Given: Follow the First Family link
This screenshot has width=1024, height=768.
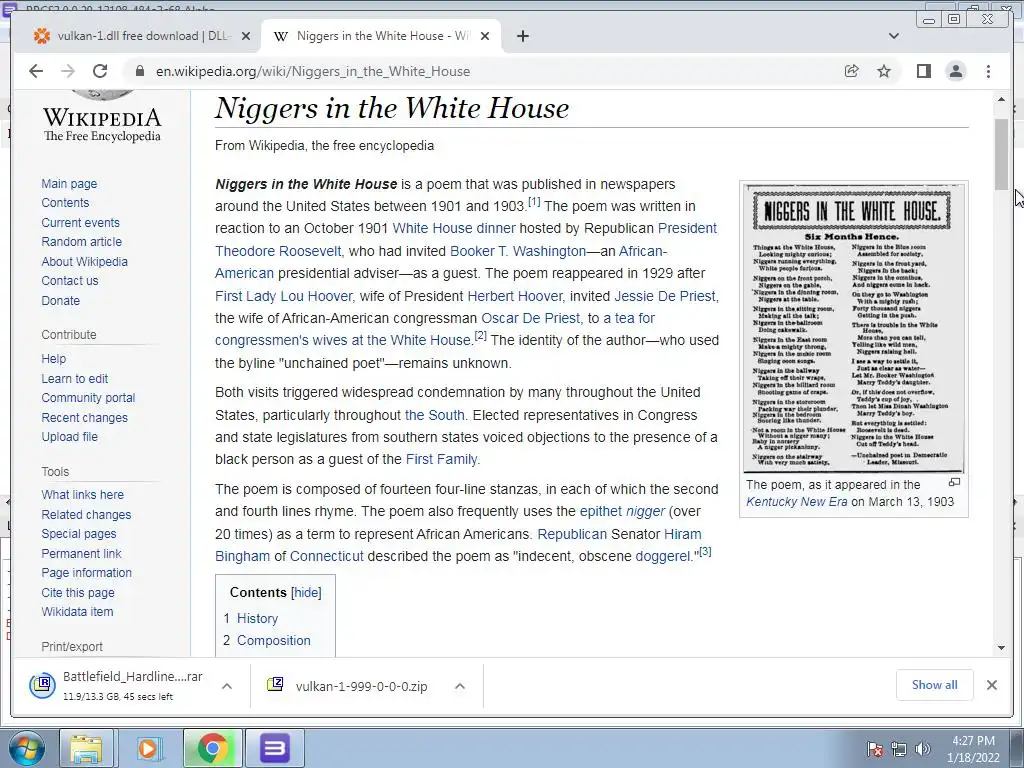Looking at the screenshot, I should [x=441, y=459].
